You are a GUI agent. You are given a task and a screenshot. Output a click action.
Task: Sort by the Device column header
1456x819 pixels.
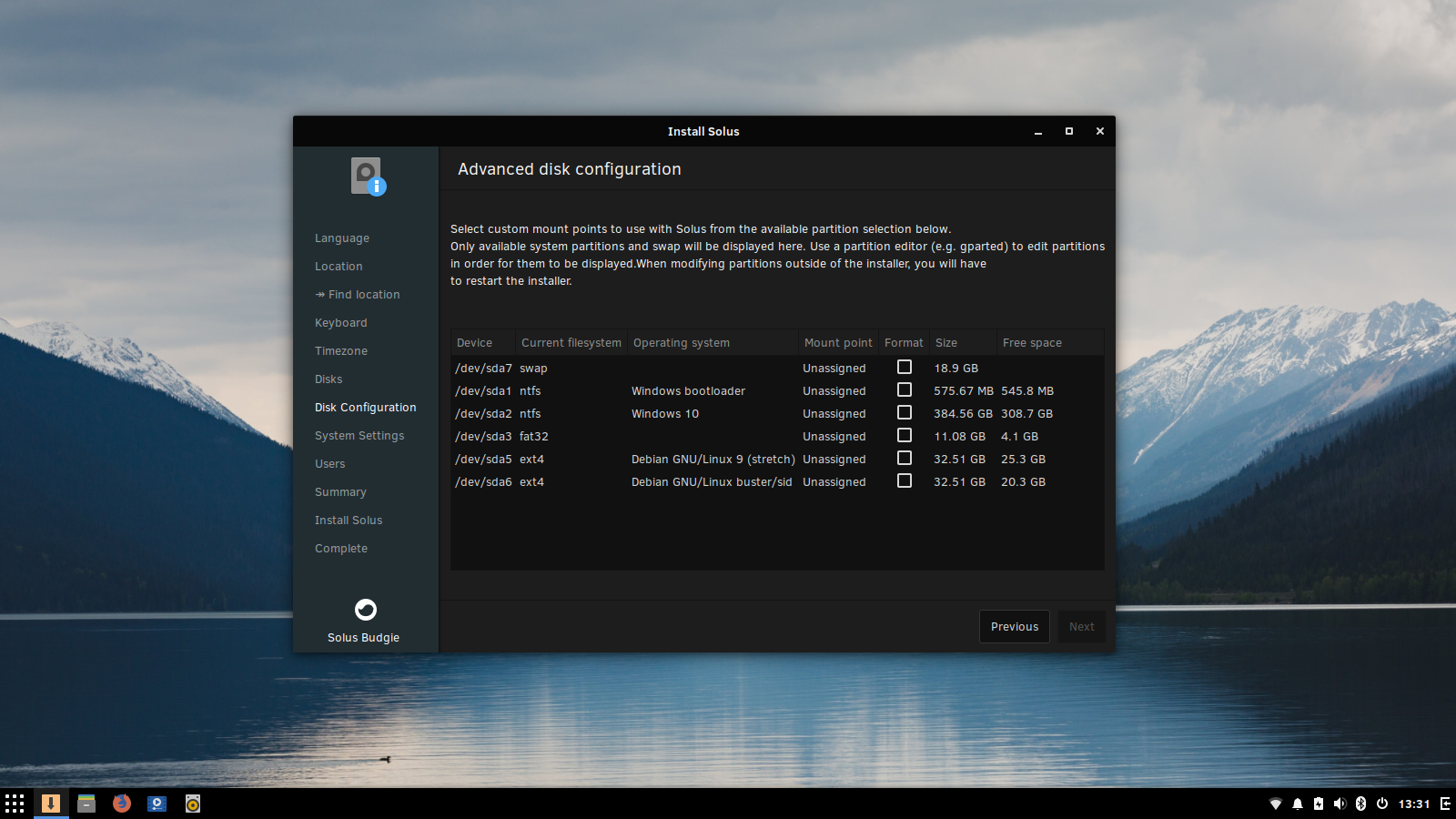[x=483, y=343]
